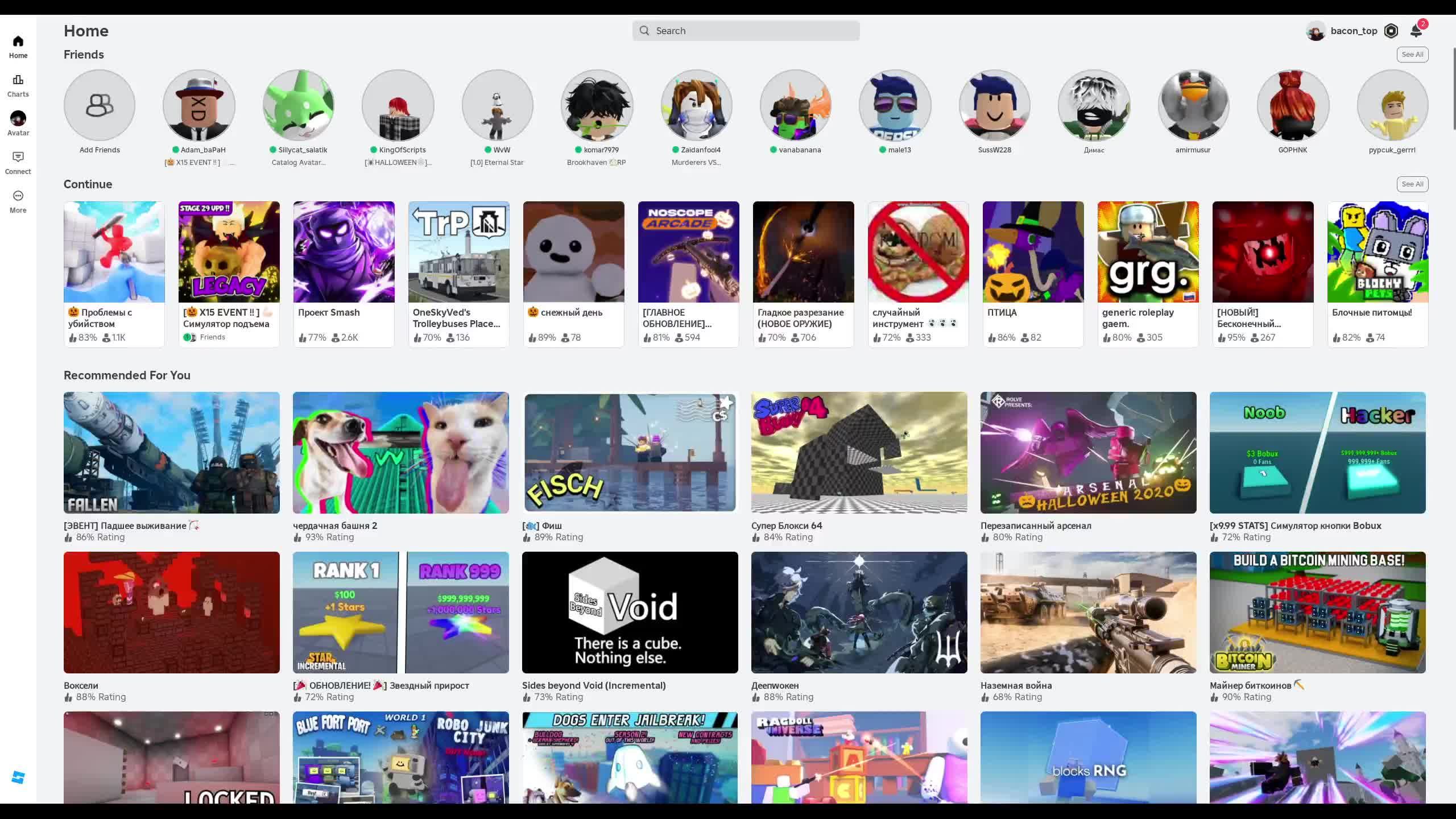Open friend male13 avatar

895,105
